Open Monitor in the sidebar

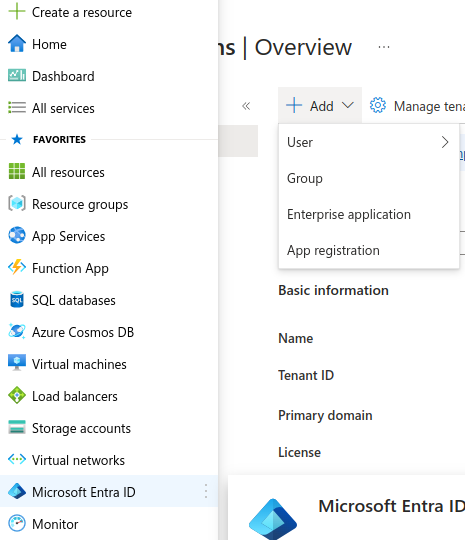55,524
